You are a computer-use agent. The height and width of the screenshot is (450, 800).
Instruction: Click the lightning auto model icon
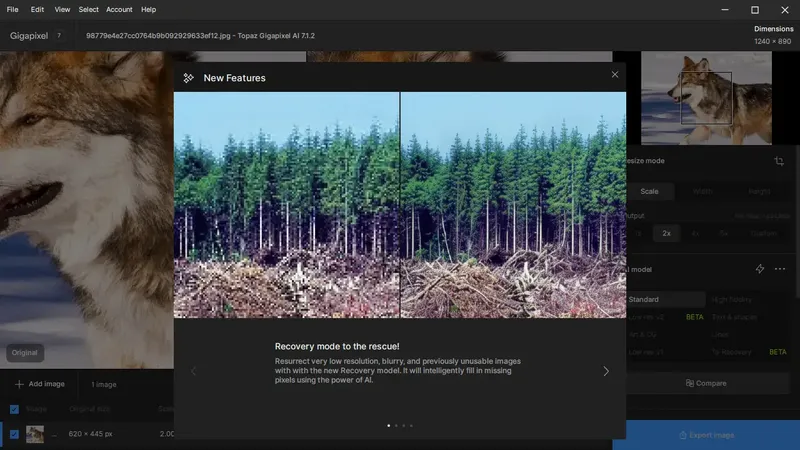point(760,269)
